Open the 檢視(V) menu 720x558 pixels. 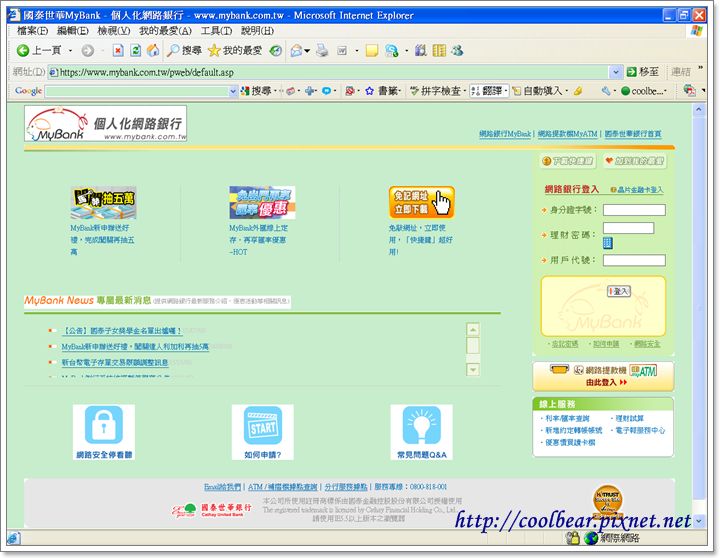pyautogui.click(x=113, y=31)
